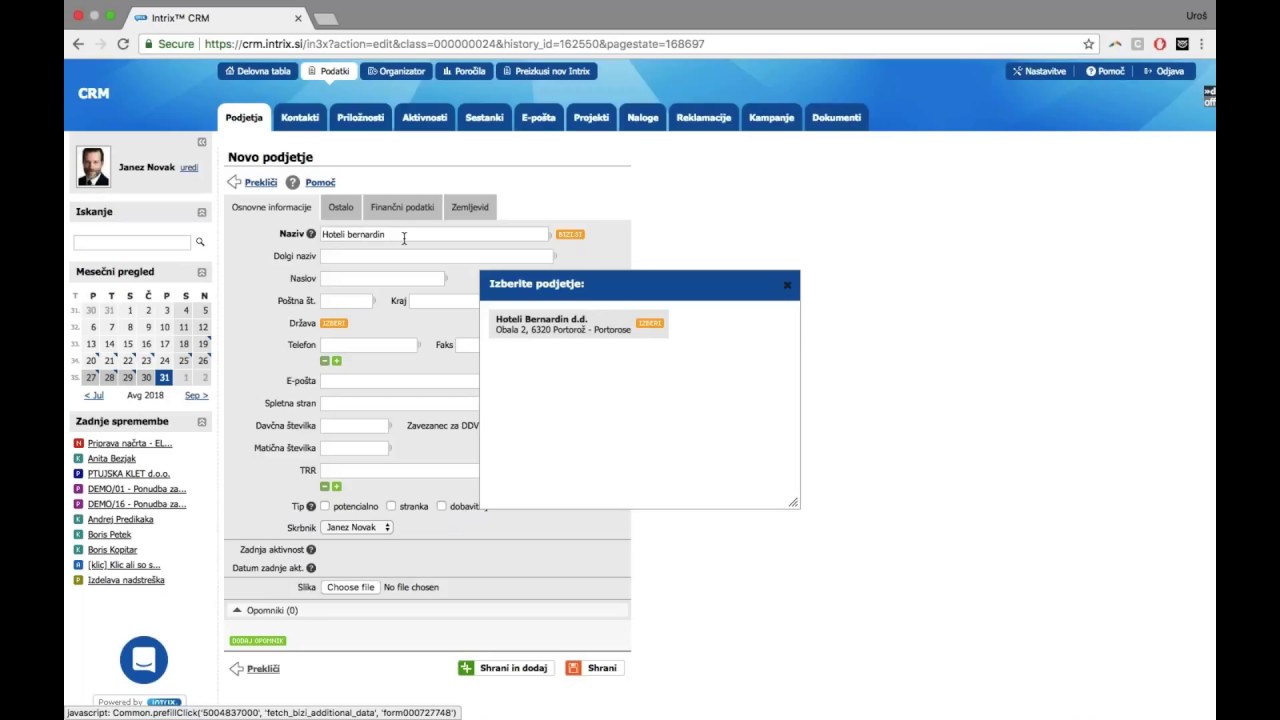Open the Dokumenti tab
The height and width of the screenshot is (720, 1280).
pyautogui.click(x=836, y=117)
